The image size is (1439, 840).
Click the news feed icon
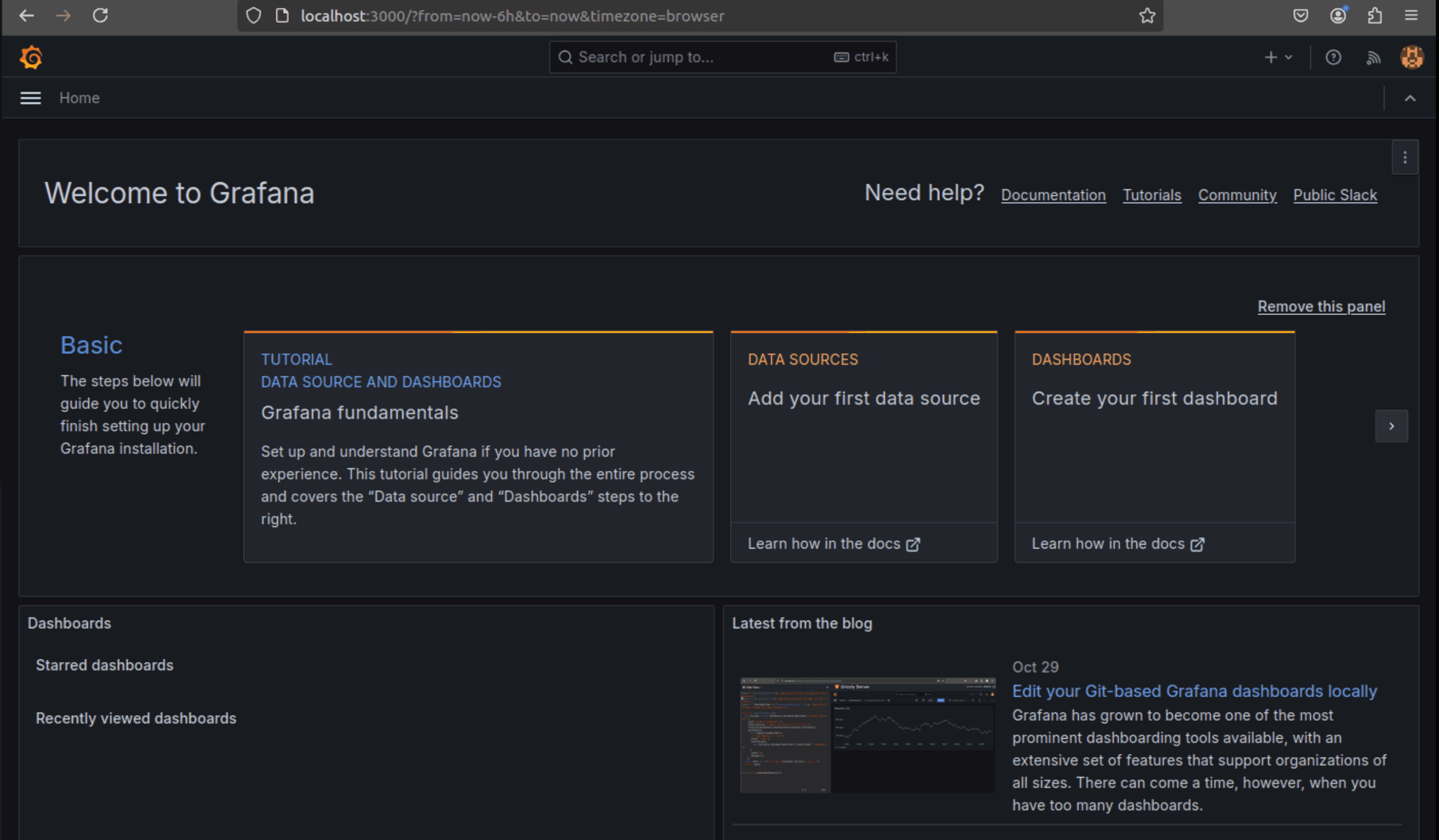pos(1374,57)
